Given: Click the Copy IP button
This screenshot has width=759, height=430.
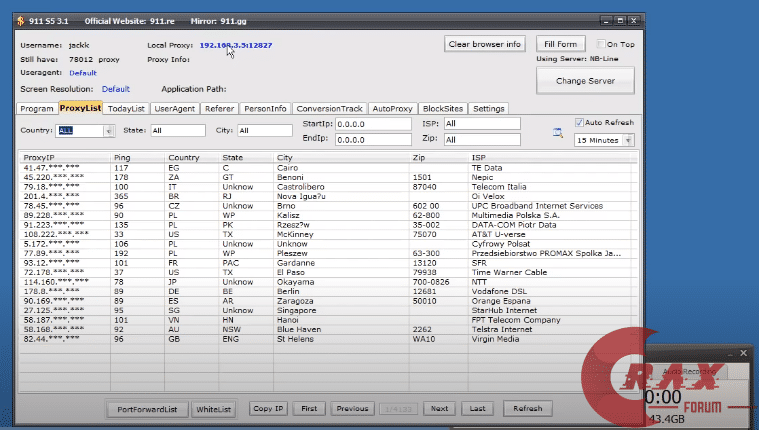Looking at the screenshot, I should (x=268, y=408).
